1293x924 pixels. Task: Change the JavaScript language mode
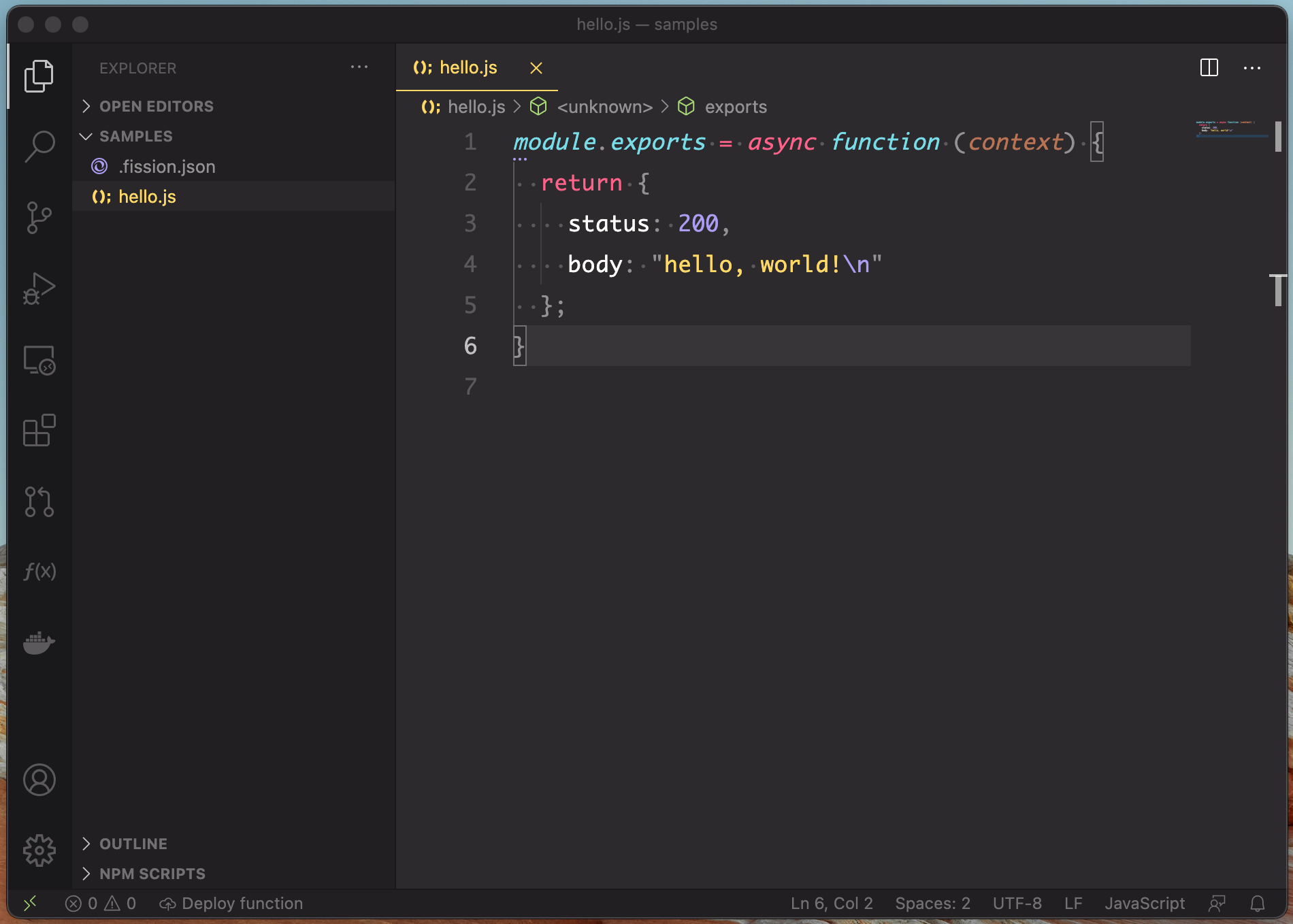[x=1144, y=904]
